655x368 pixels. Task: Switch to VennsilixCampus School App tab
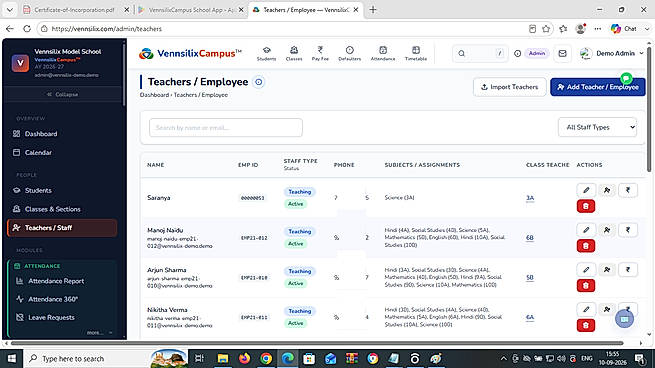click(190, 10)
